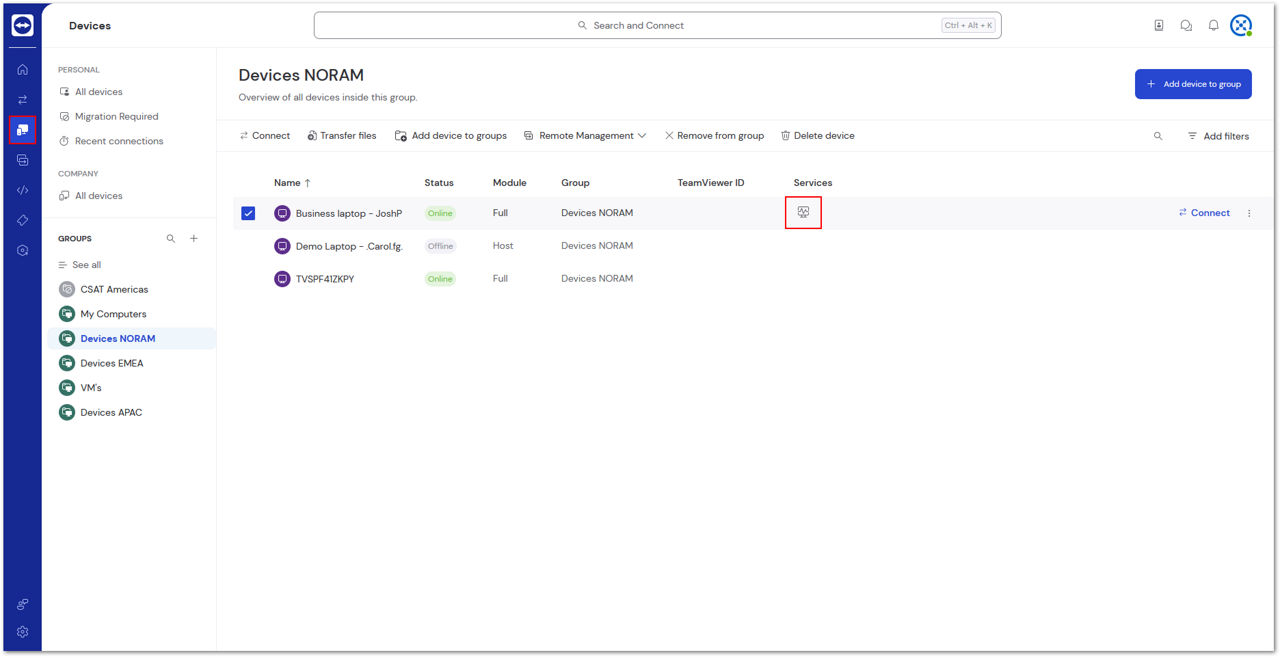Sort by the Name column header
Viewport: 1280px width, 658px height.
[x=292, y=183]
